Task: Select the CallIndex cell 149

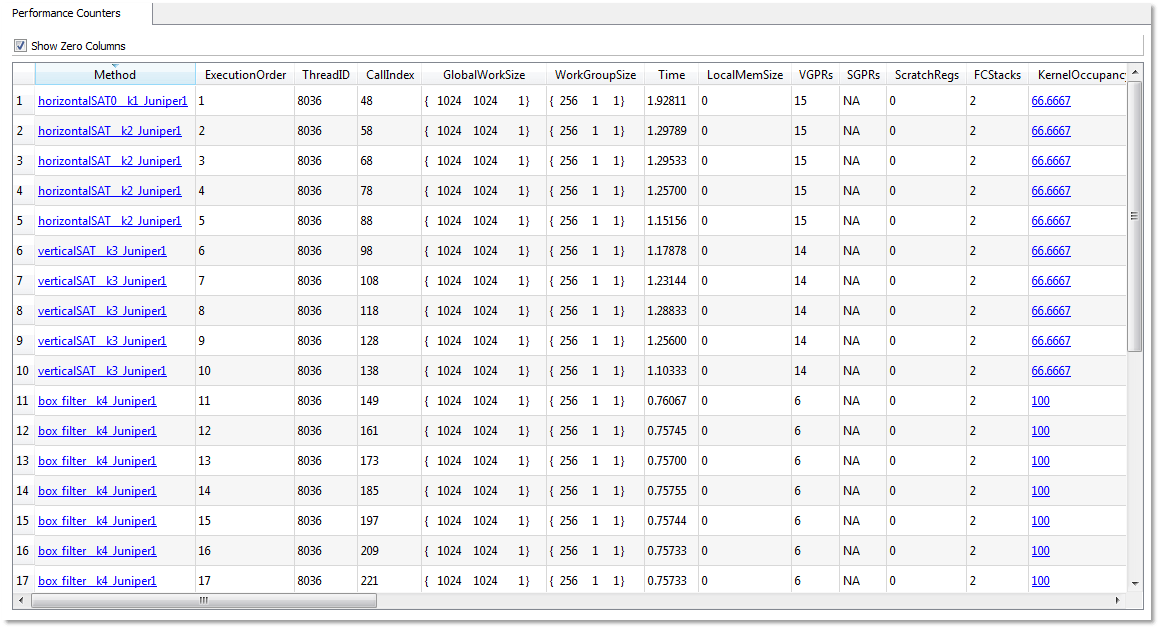Action: (390, 401)
